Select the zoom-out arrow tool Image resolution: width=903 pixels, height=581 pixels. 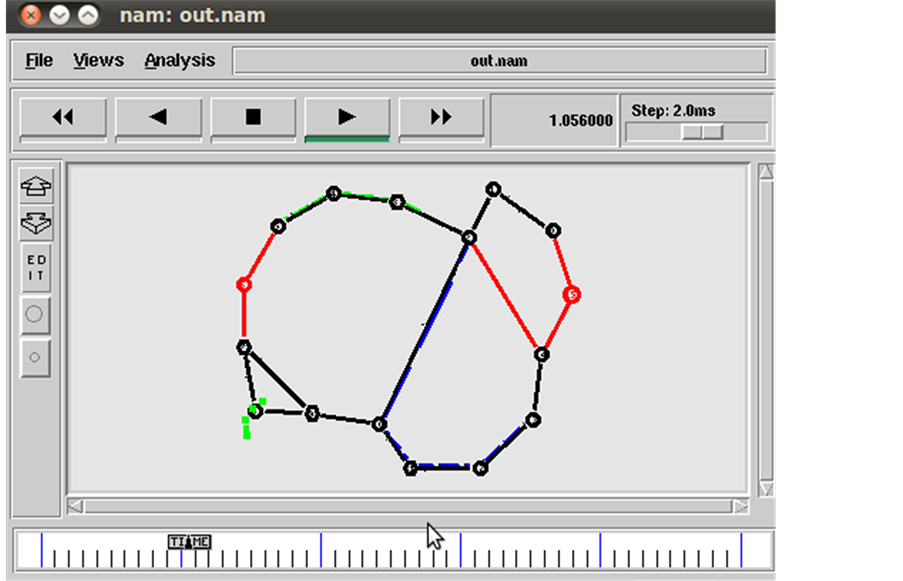[x=35, y=224]
